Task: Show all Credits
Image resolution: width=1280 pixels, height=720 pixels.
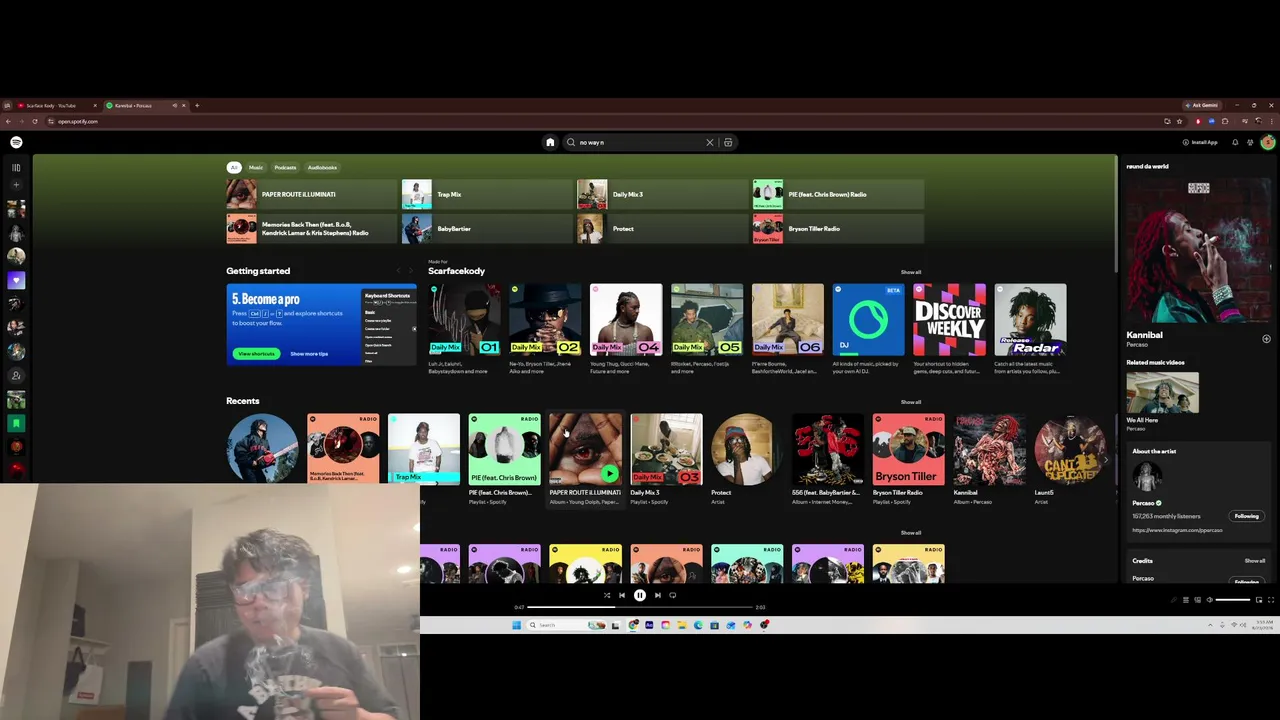Action: pyautogui.click(x=1255, y=561)
